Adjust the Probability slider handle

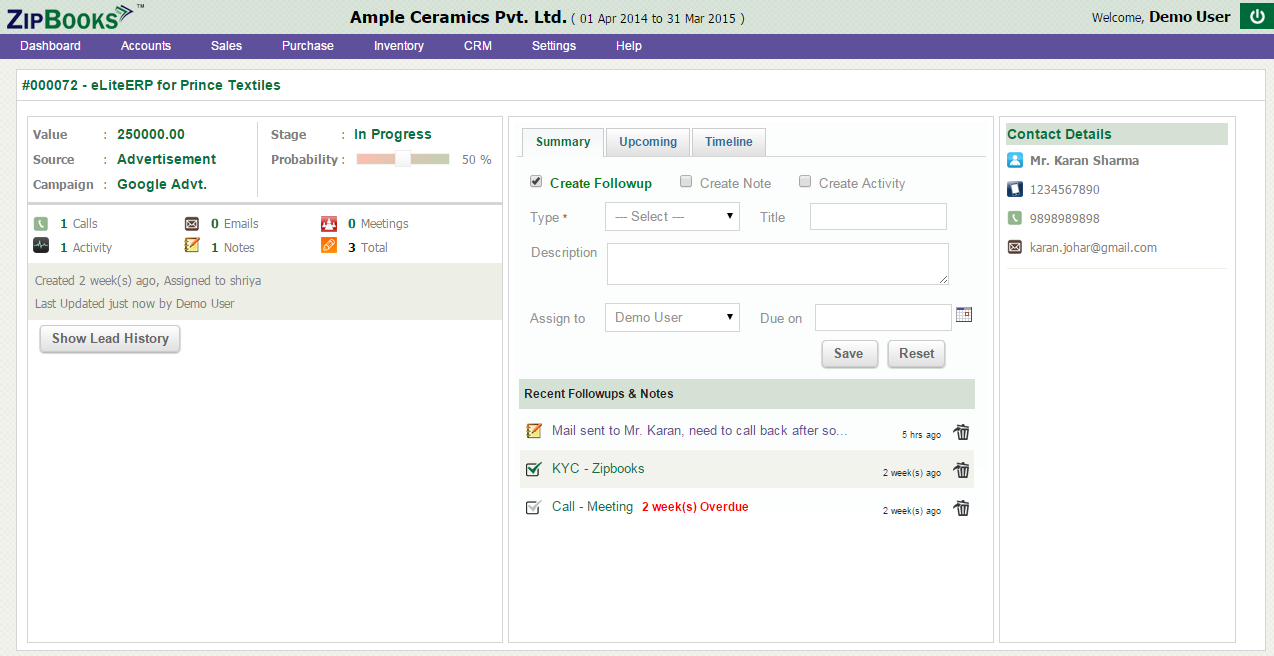click(403, 159)
